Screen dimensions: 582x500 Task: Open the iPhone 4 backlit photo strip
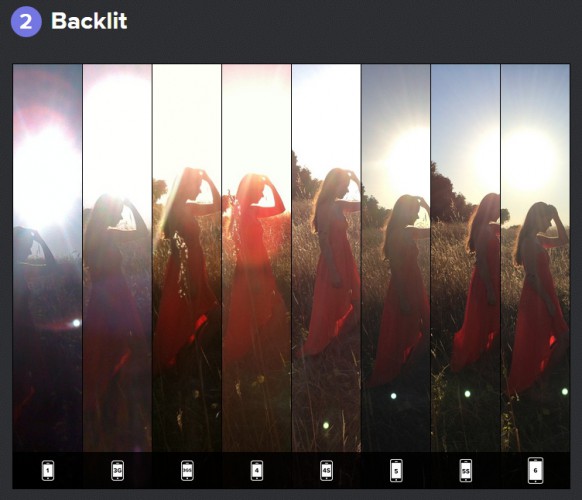pyautogui.click(x=257, y=258)
